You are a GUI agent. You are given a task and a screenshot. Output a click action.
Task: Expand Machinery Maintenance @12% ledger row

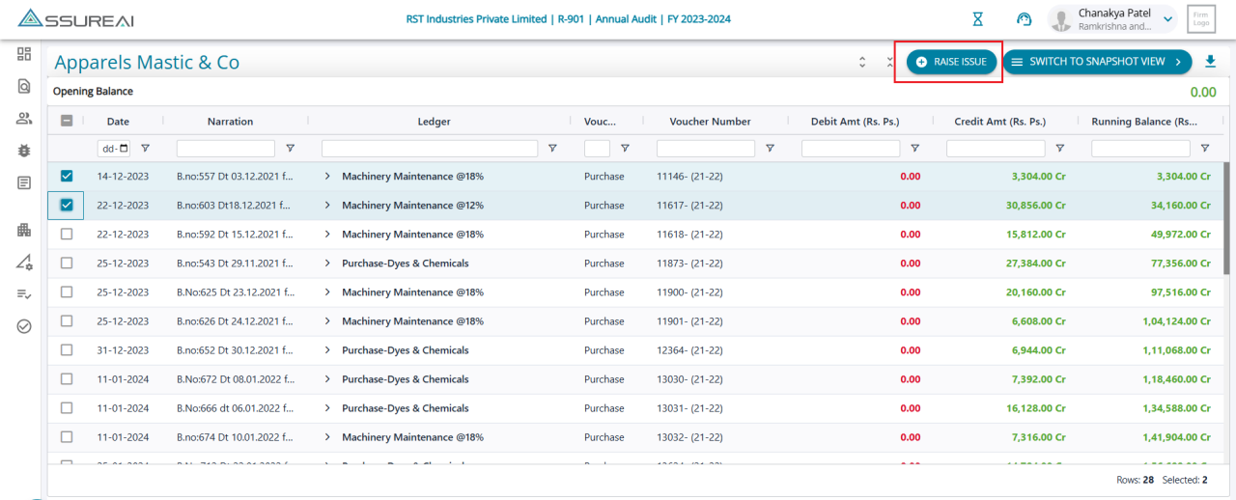[327, 205]
